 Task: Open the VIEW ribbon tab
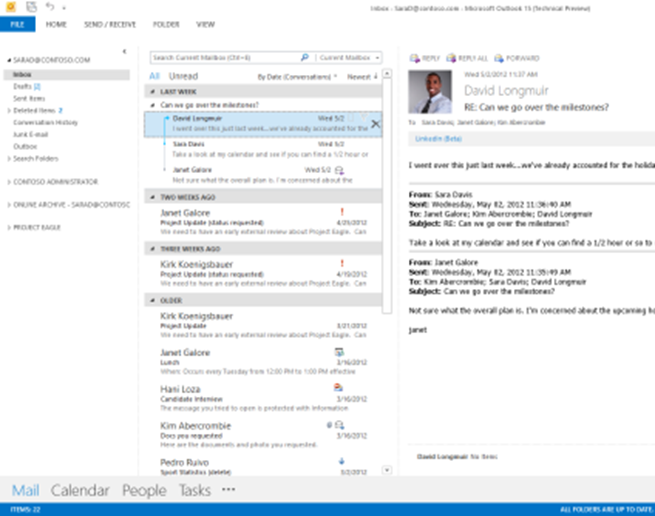[206, 24]
